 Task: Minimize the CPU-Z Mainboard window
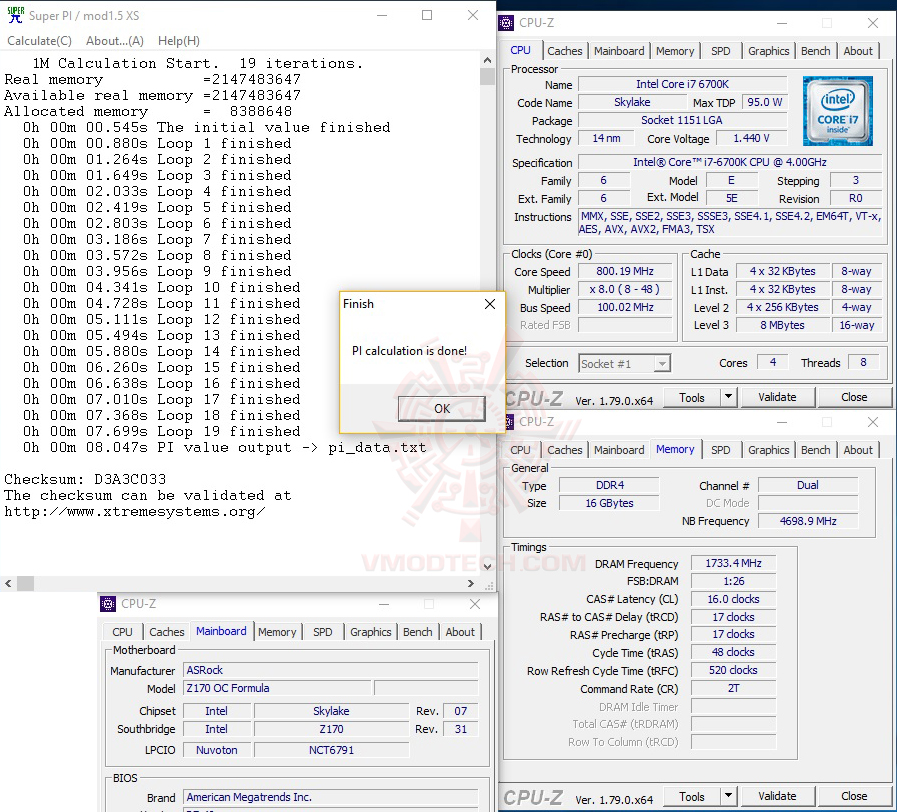coord(384,604)
